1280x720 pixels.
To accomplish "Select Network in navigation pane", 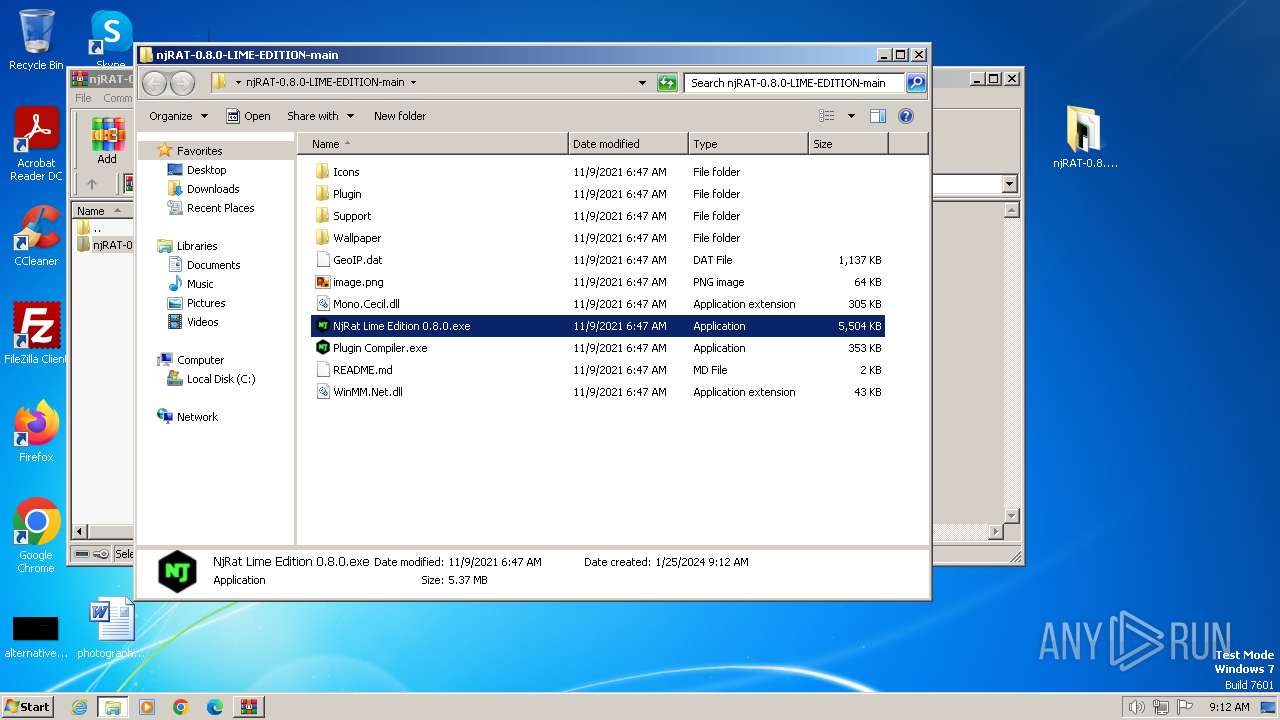I will coord(197,417).
